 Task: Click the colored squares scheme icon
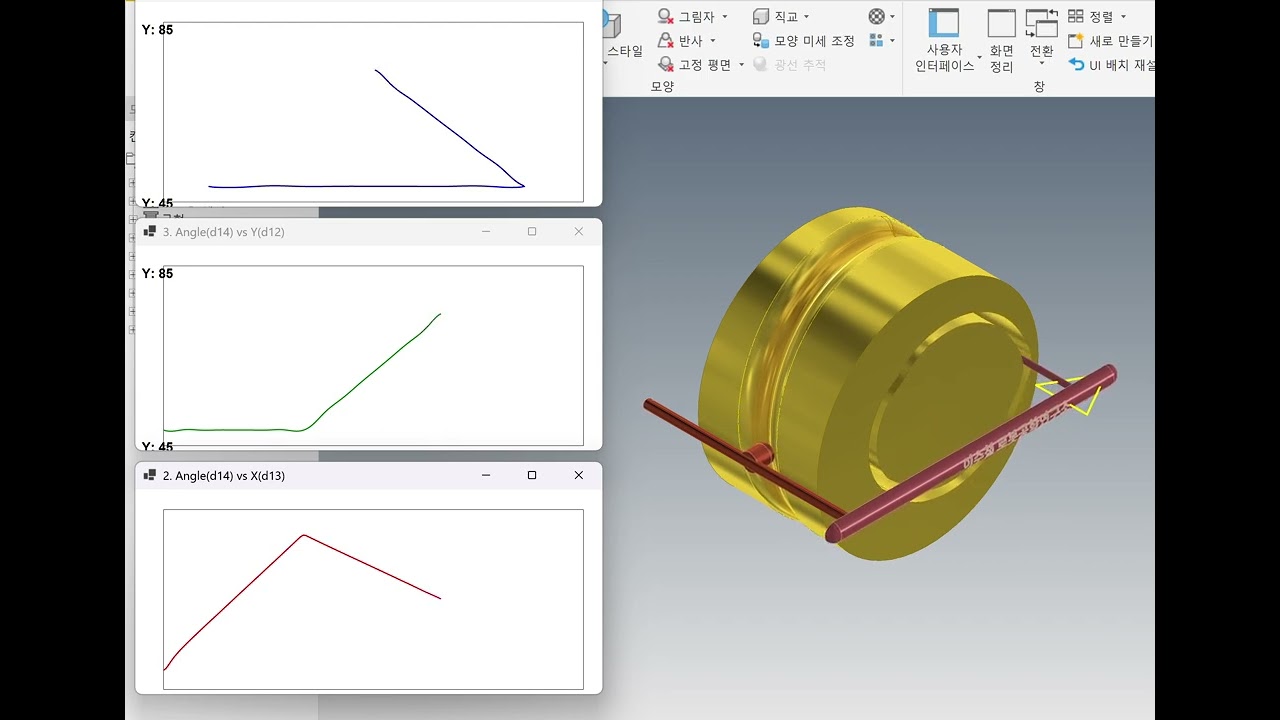click(x=877, y=40)
